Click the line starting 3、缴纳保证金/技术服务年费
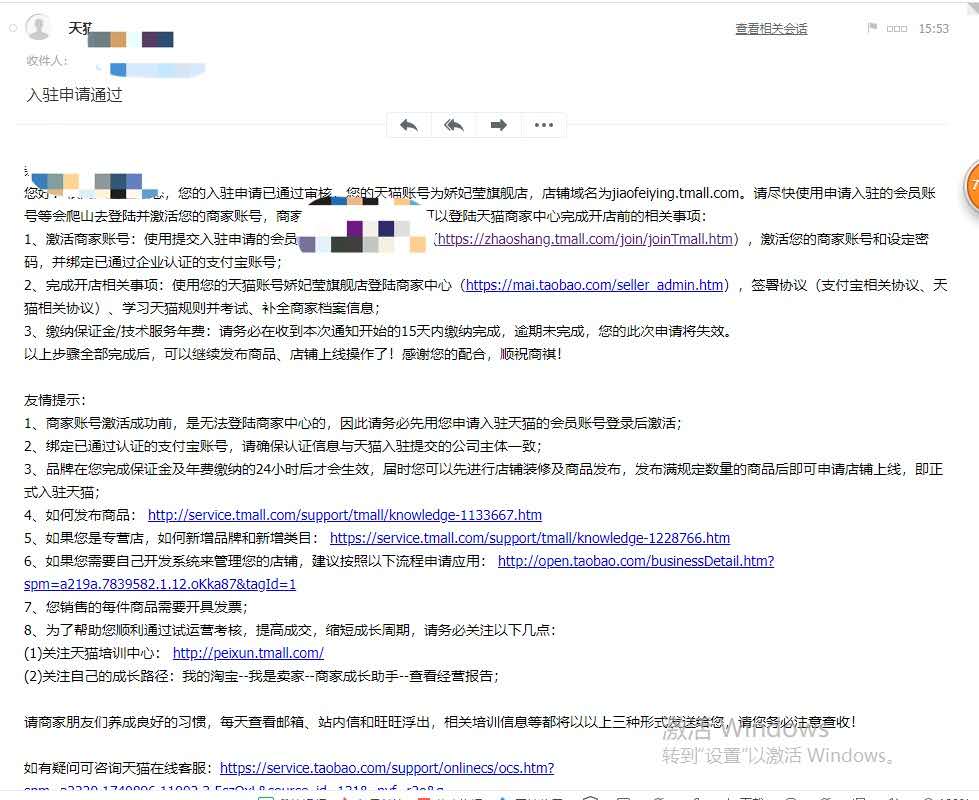Screen dimensions: 979x800 [378, 331]
